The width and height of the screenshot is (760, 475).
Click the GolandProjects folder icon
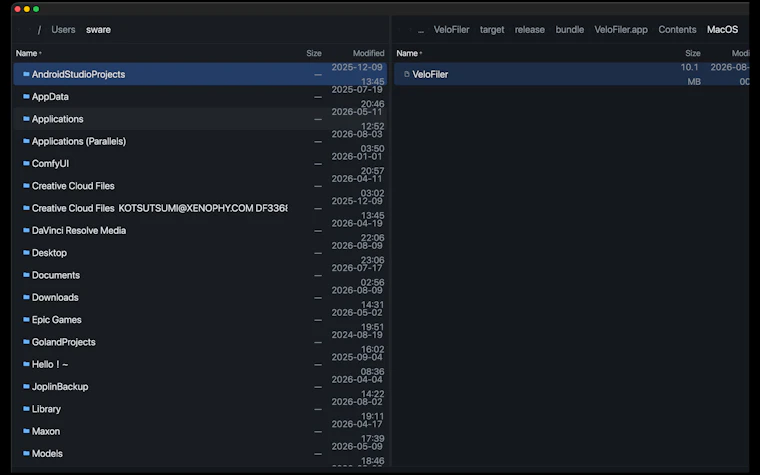[x=26, y=342]
